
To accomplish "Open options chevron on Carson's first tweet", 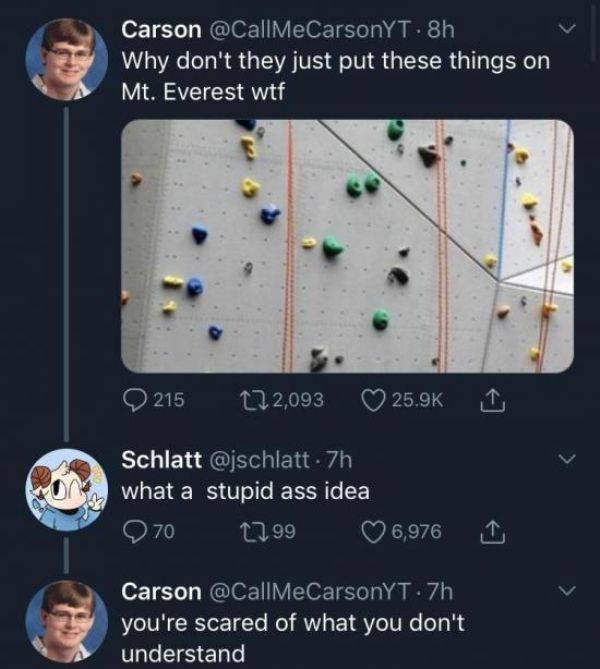I will point(566,31).
